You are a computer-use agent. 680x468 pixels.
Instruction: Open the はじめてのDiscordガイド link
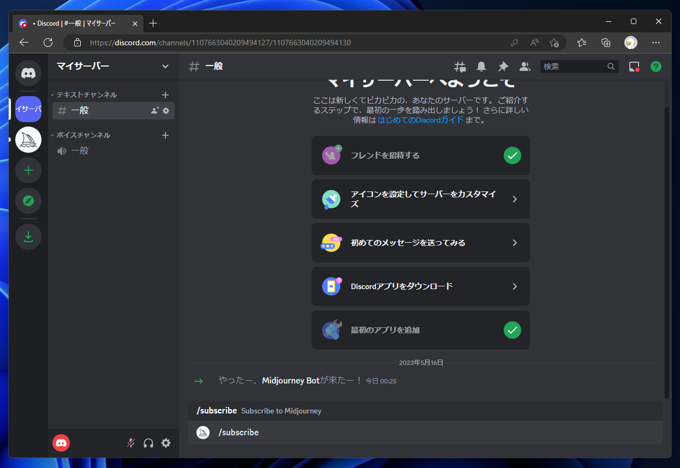coord(420,120)
